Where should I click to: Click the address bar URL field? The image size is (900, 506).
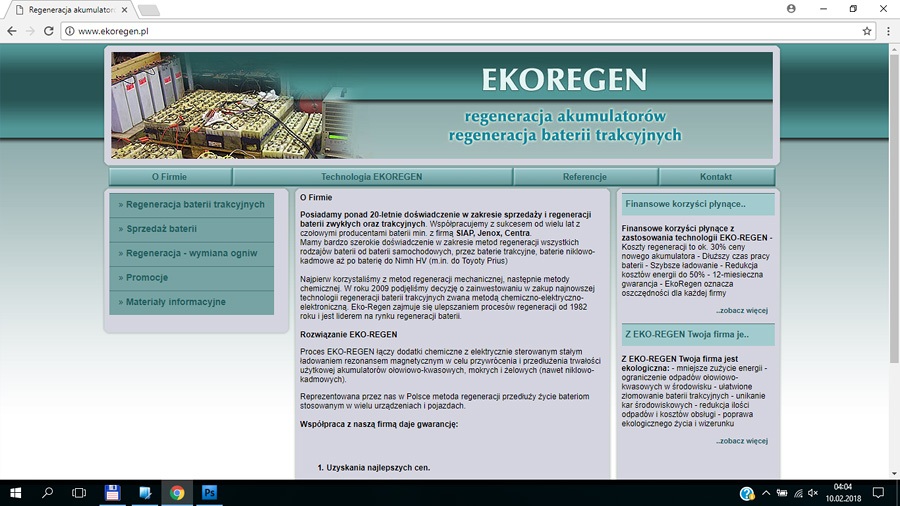click(x=450, y=31)
